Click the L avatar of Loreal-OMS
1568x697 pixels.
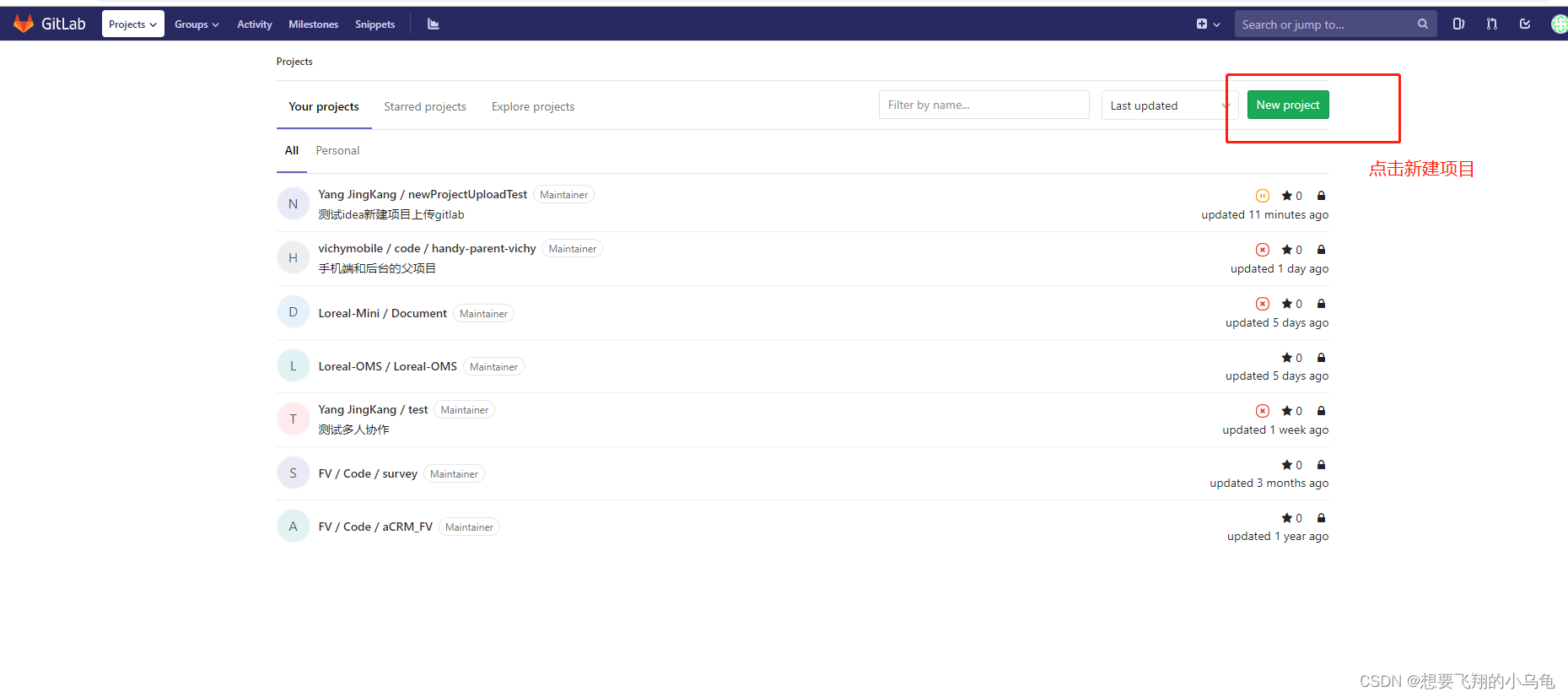pyautogui.click(x=294, y=365)
